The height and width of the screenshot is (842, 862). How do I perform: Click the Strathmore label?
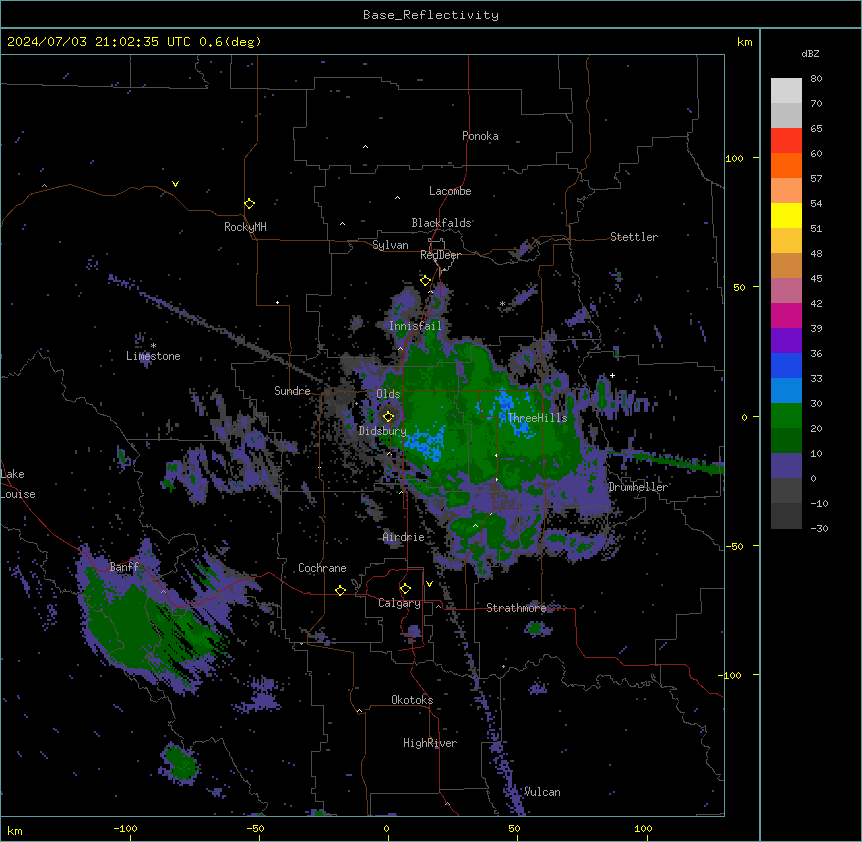click(x=516, y=608)
